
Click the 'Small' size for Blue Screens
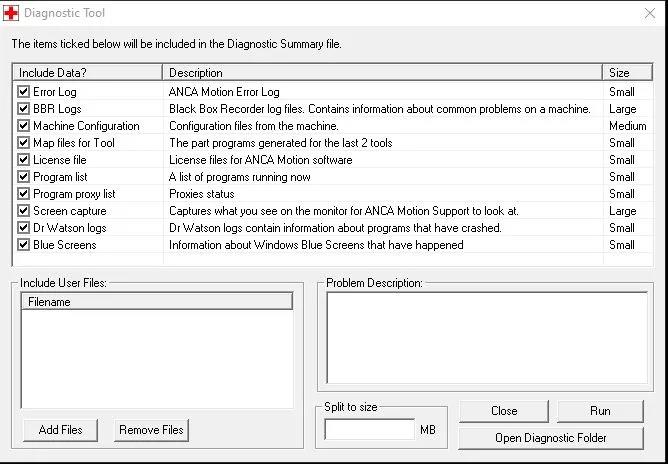(622, 245)
